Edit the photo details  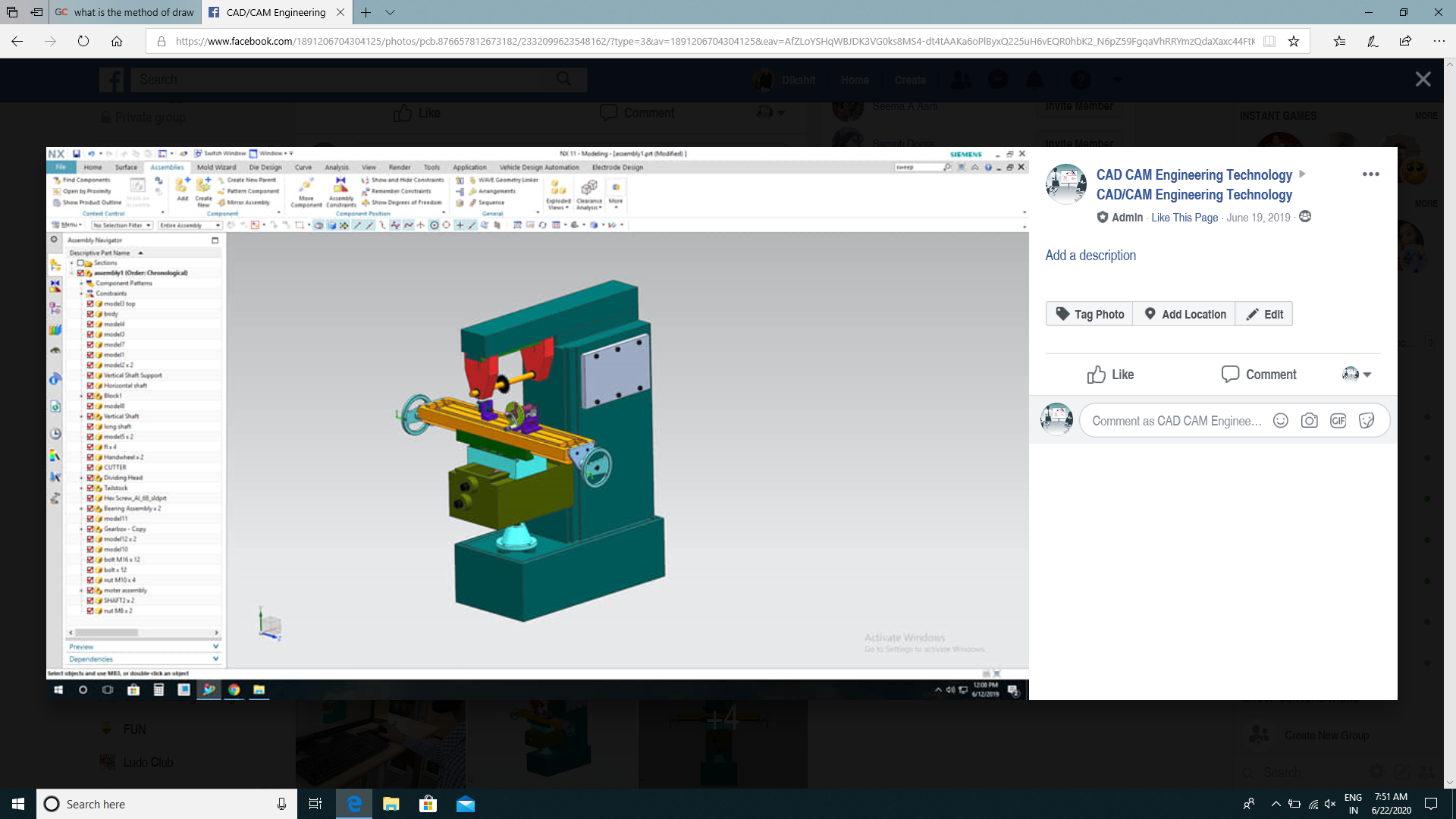tap(1264, 314)
